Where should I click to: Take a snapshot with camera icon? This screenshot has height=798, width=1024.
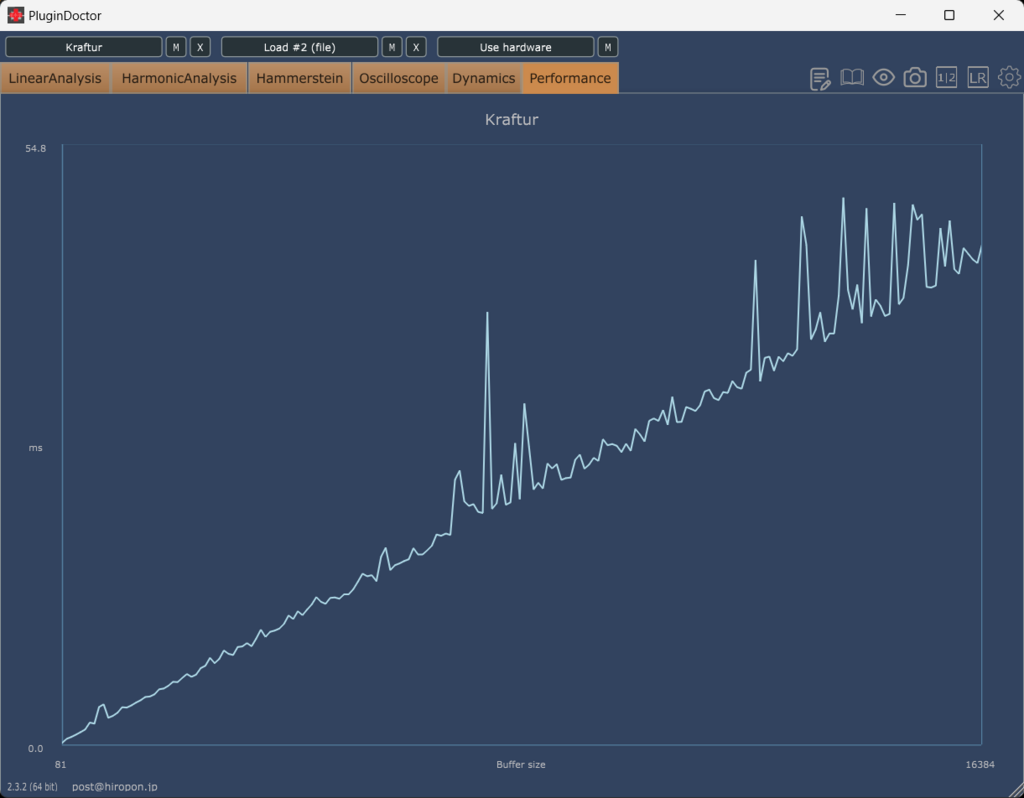(x=915, y=78)
